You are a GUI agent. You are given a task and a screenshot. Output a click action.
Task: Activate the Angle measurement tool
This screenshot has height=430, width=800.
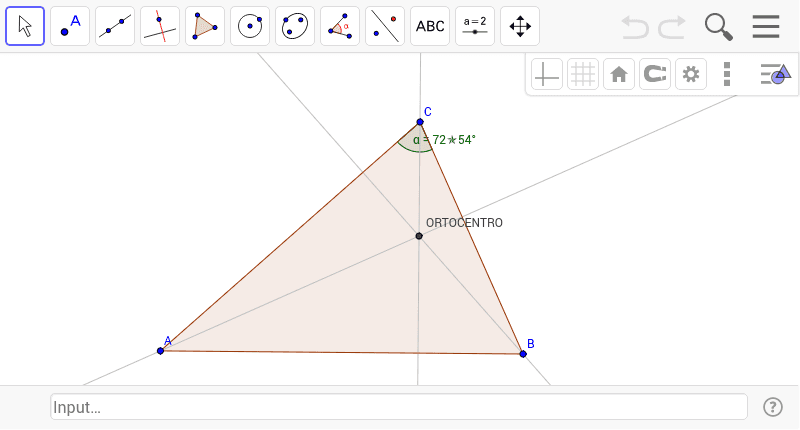pos(340,26)
